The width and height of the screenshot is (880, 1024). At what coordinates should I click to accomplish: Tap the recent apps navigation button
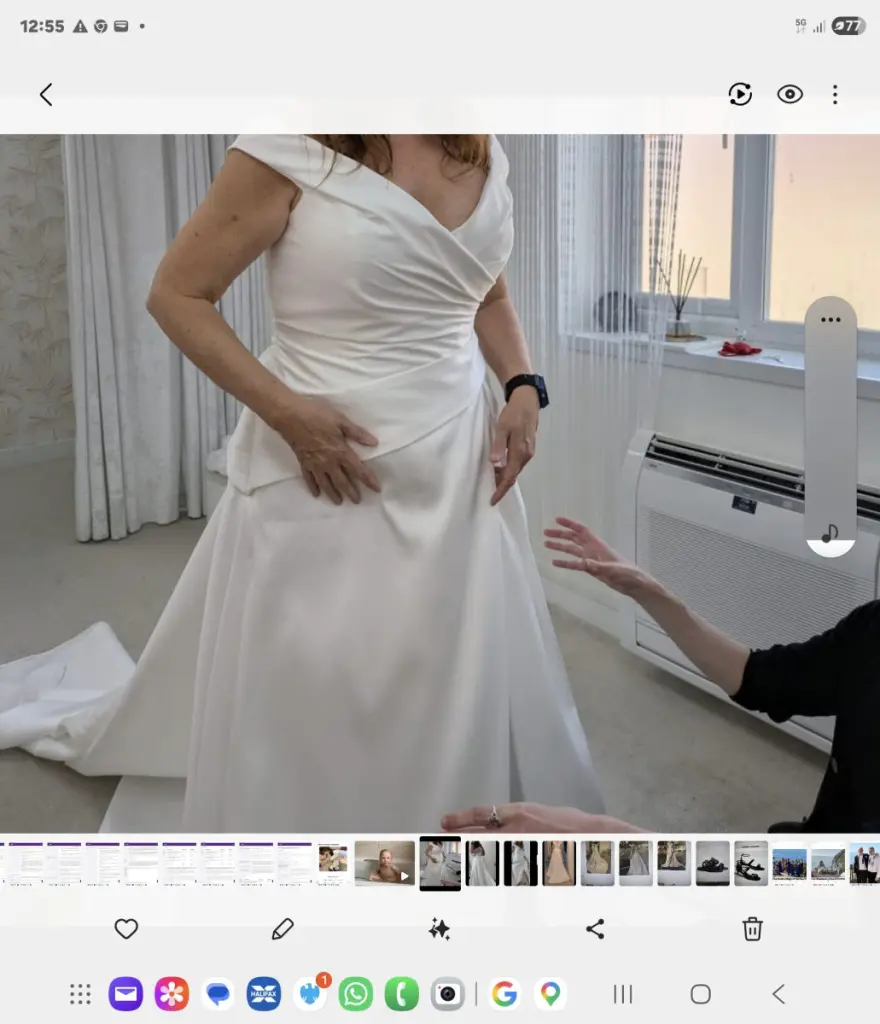623,994
